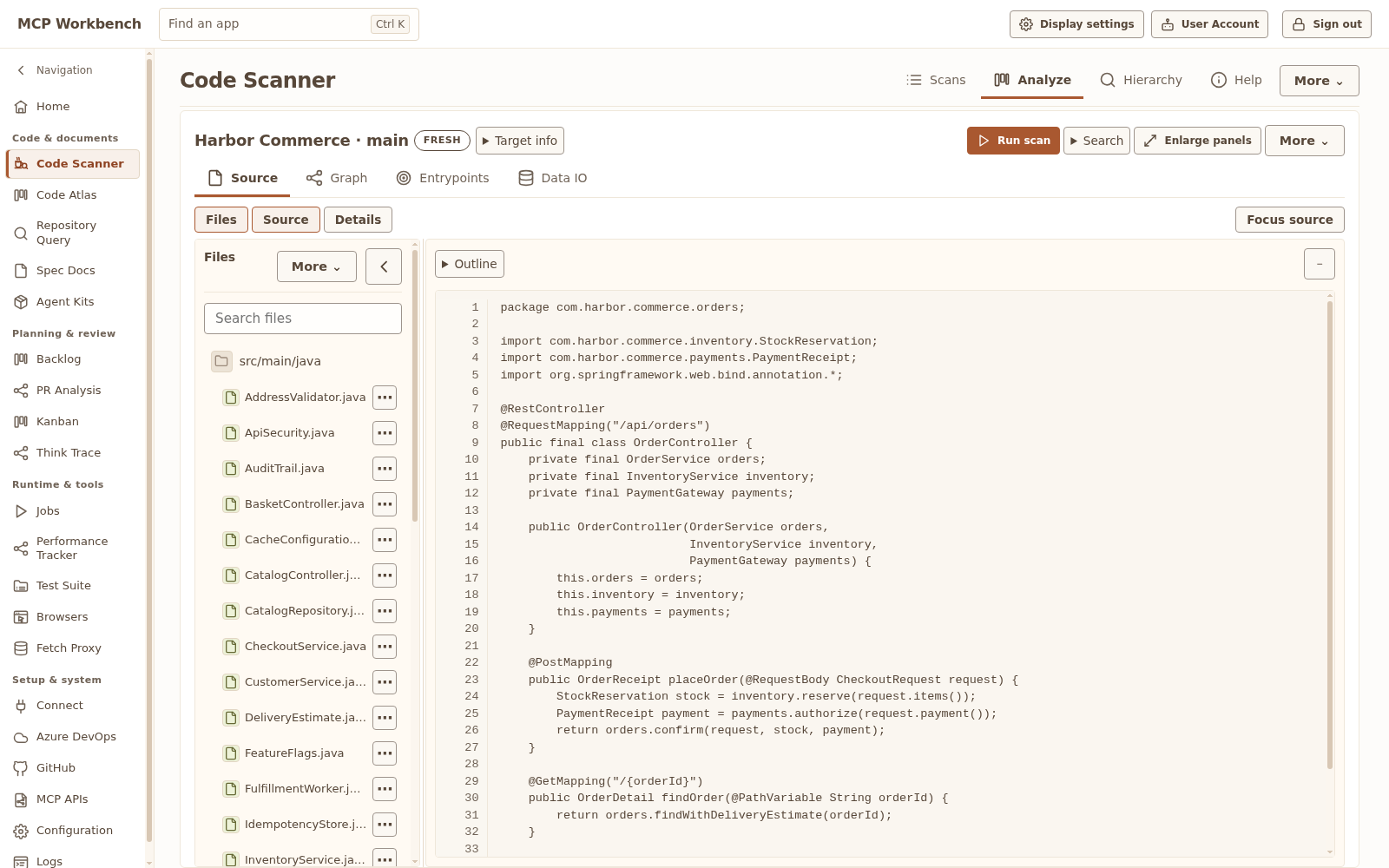The width and height of the screenshot is (1389, 868).
Task: Open PR Analysis page
Action: [73, 391]
